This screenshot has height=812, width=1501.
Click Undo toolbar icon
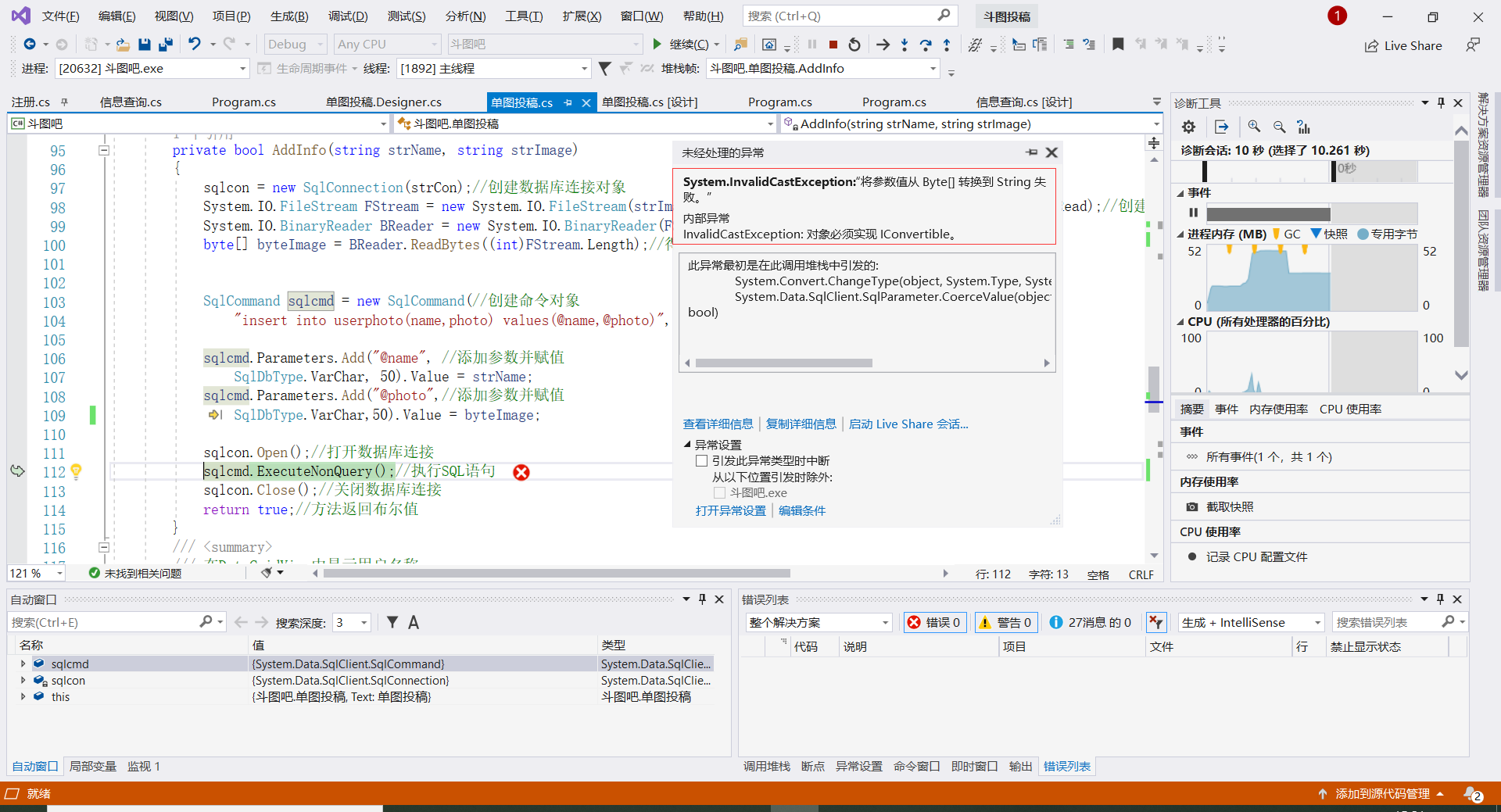pos(195,45)
